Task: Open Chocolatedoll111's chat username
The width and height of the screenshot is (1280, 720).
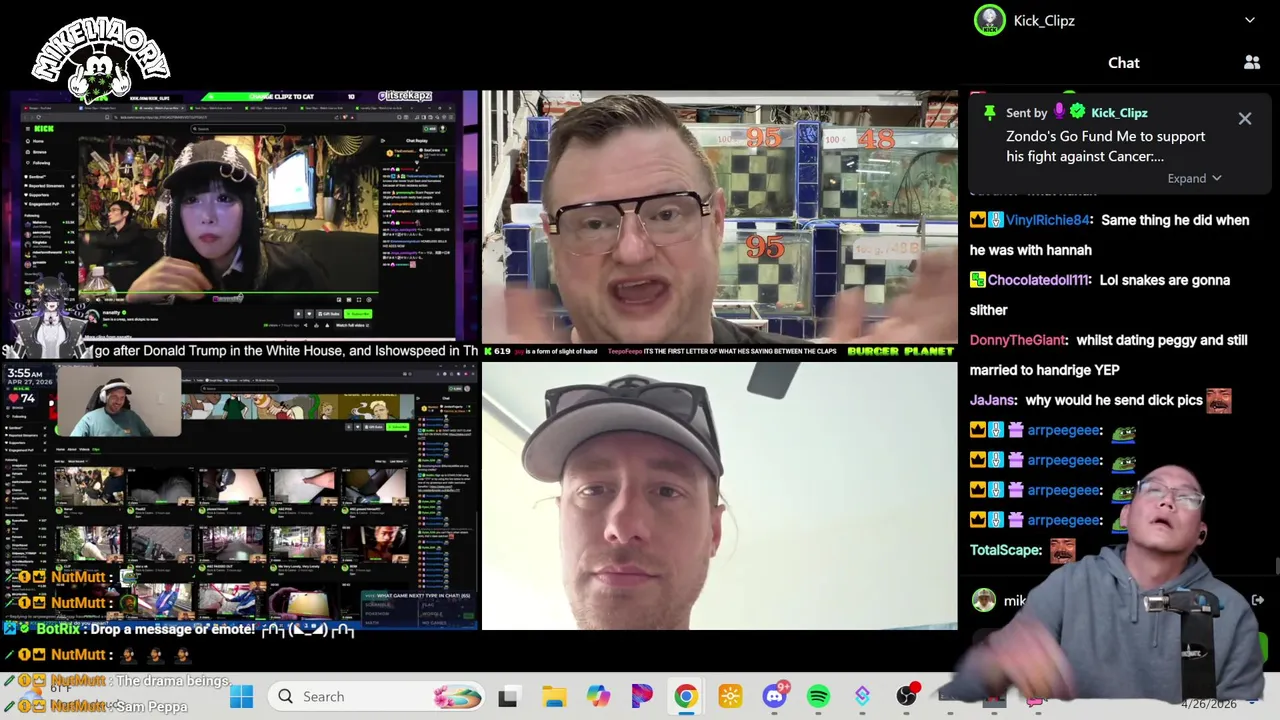Action: pos(1038,280)
